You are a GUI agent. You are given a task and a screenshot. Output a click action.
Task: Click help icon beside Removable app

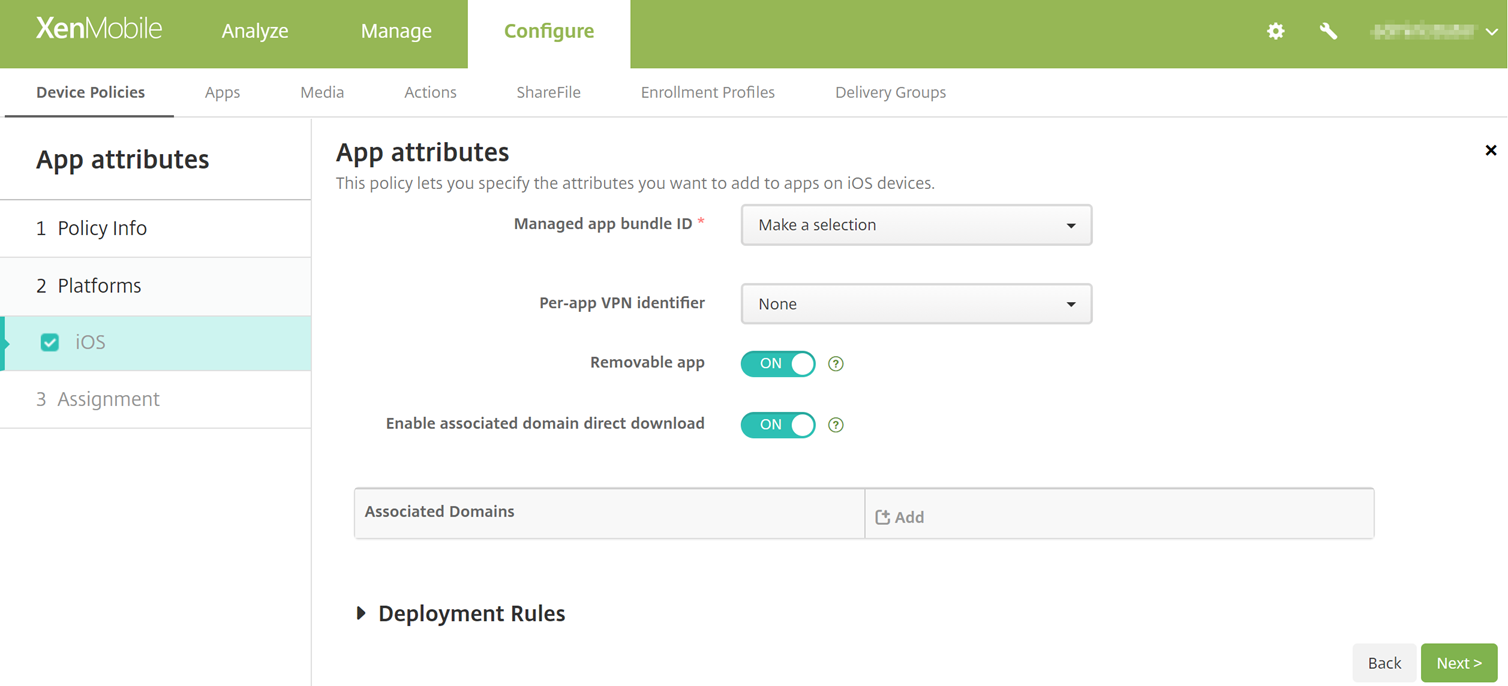click(836, 364)
